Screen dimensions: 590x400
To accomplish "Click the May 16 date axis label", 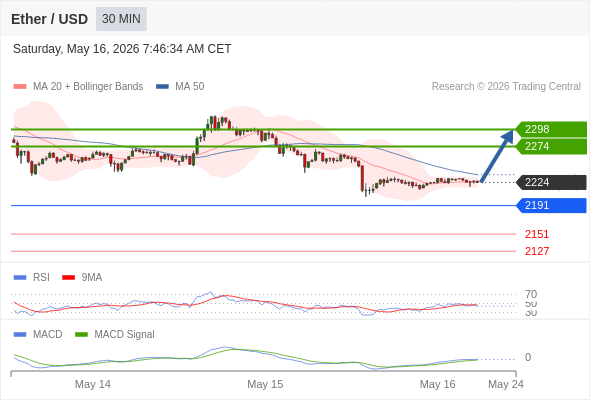I will (437, 384).
